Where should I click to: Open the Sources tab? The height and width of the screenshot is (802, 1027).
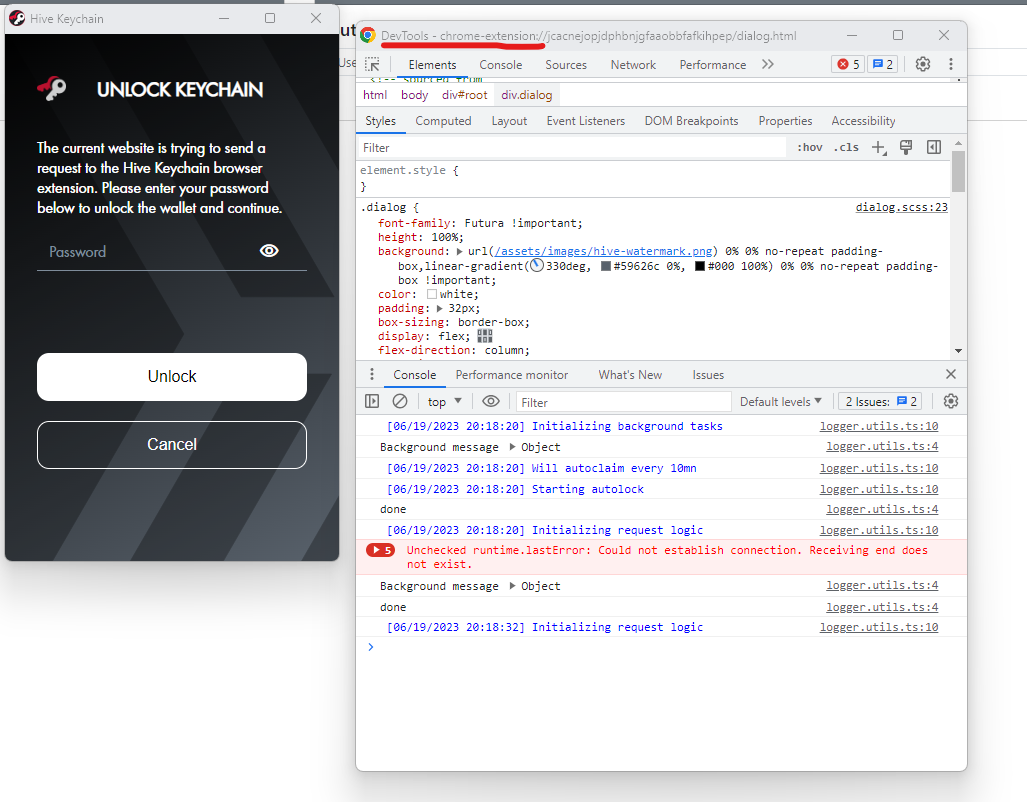click(x=566, y=65)
